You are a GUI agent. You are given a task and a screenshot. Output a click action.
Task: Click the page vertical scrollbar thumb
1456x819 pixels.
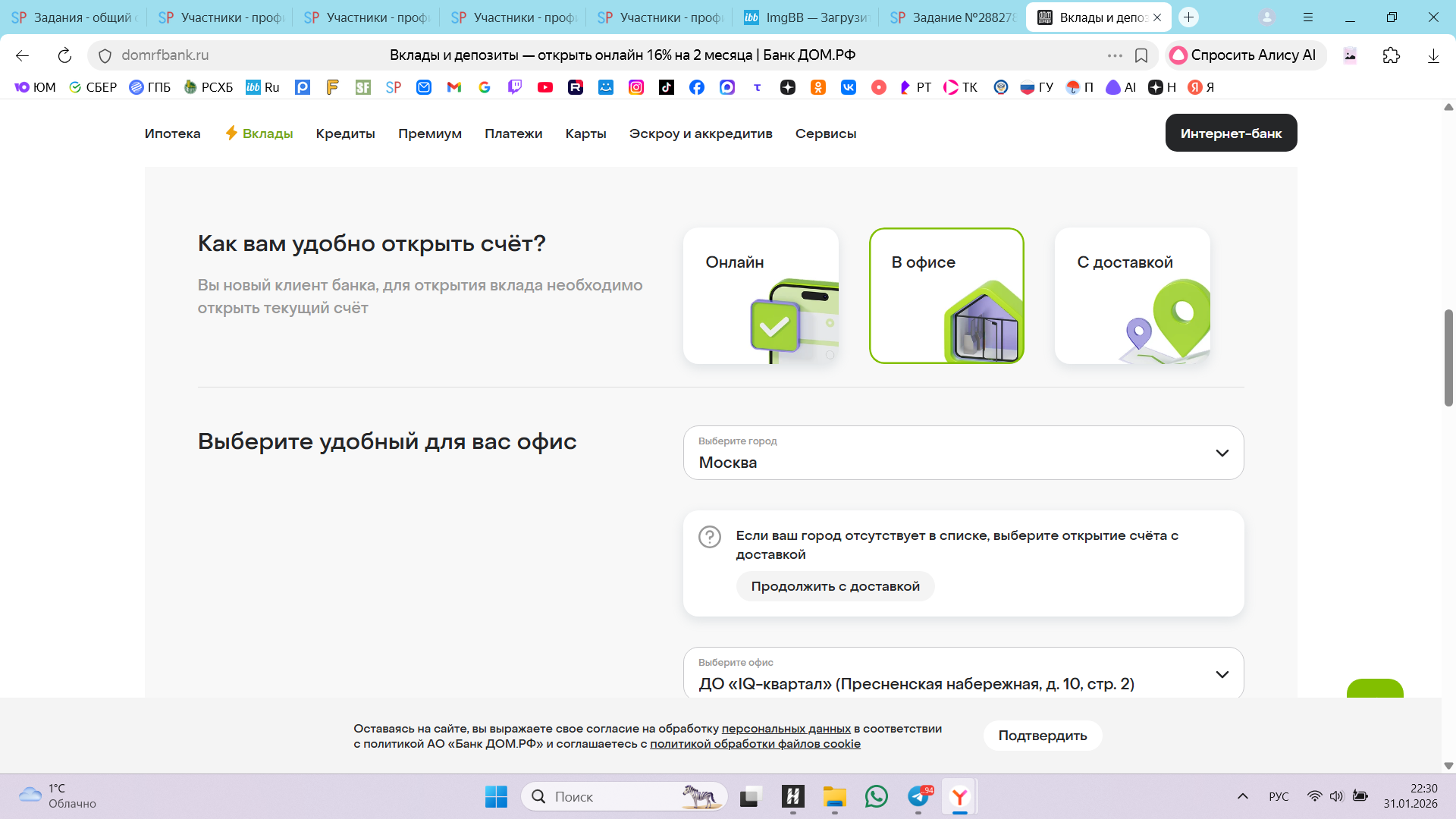[1448, 356]
